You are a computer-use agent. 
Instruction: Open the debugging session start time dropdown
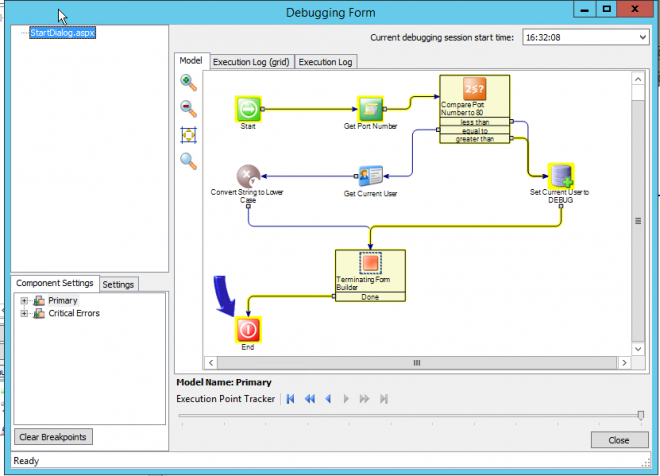[x=643, y=37]
